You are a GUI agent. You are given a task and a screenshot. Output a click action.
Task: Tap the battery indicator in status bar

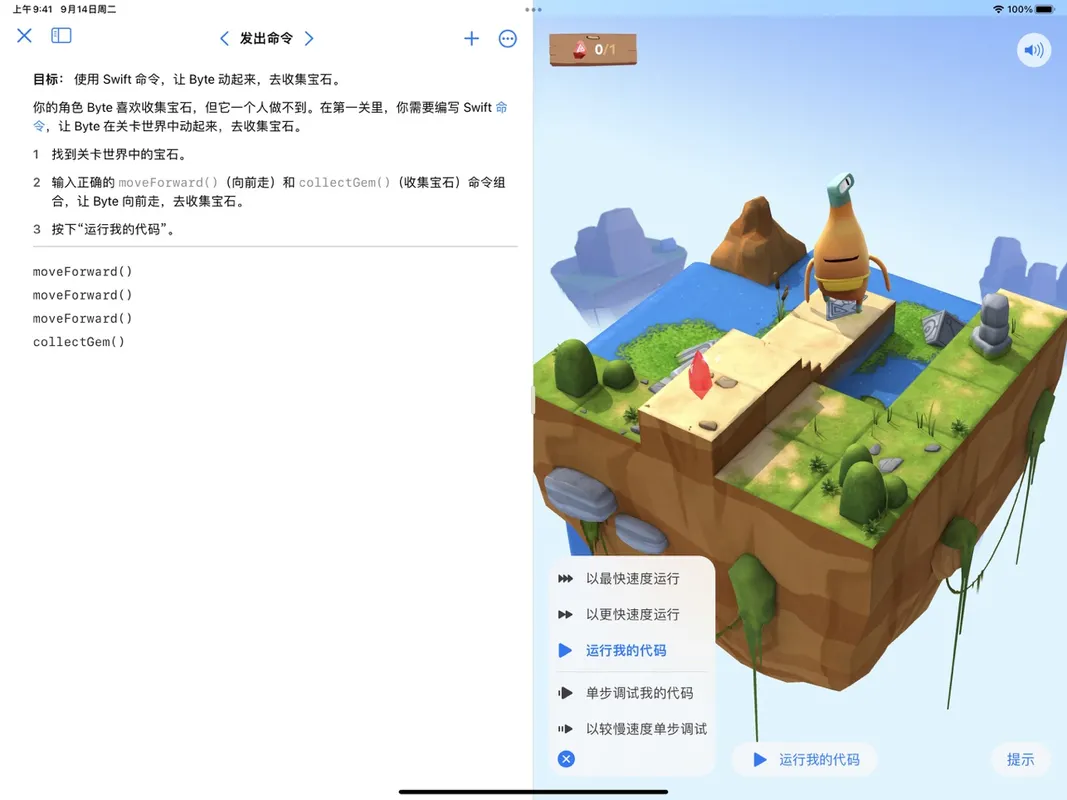(1045, 10)
